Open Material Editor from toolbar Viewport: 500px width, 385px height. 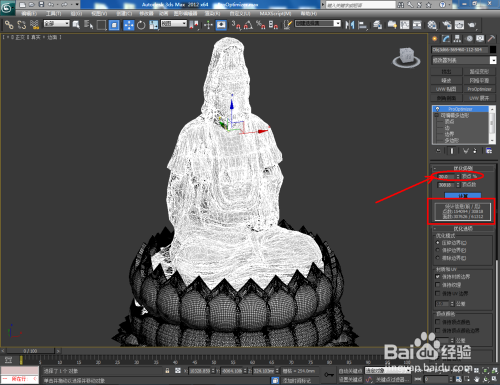coord(432,25)
